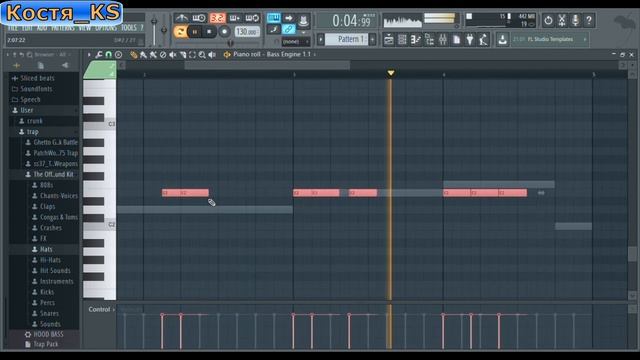The image size is (640, 360).
Task: Open the Tempo tapper icon
Action: 483,40
